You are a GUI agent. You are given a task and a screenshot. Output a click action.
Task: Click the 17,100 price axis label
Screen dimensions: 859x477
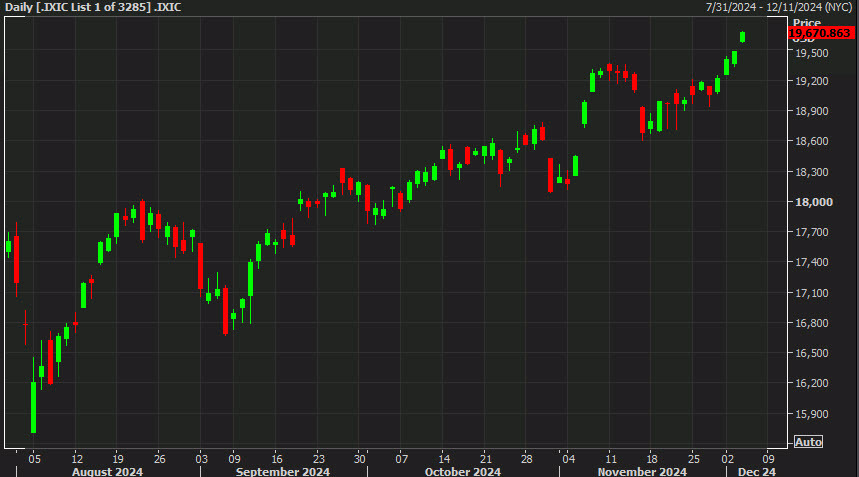(x=812, y=293)
